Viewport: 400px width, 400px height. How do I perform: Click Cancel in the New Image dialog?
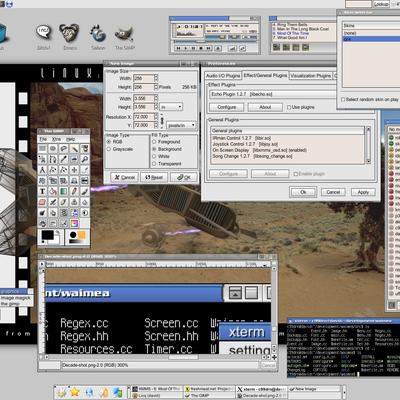click(x=125, y=177)
